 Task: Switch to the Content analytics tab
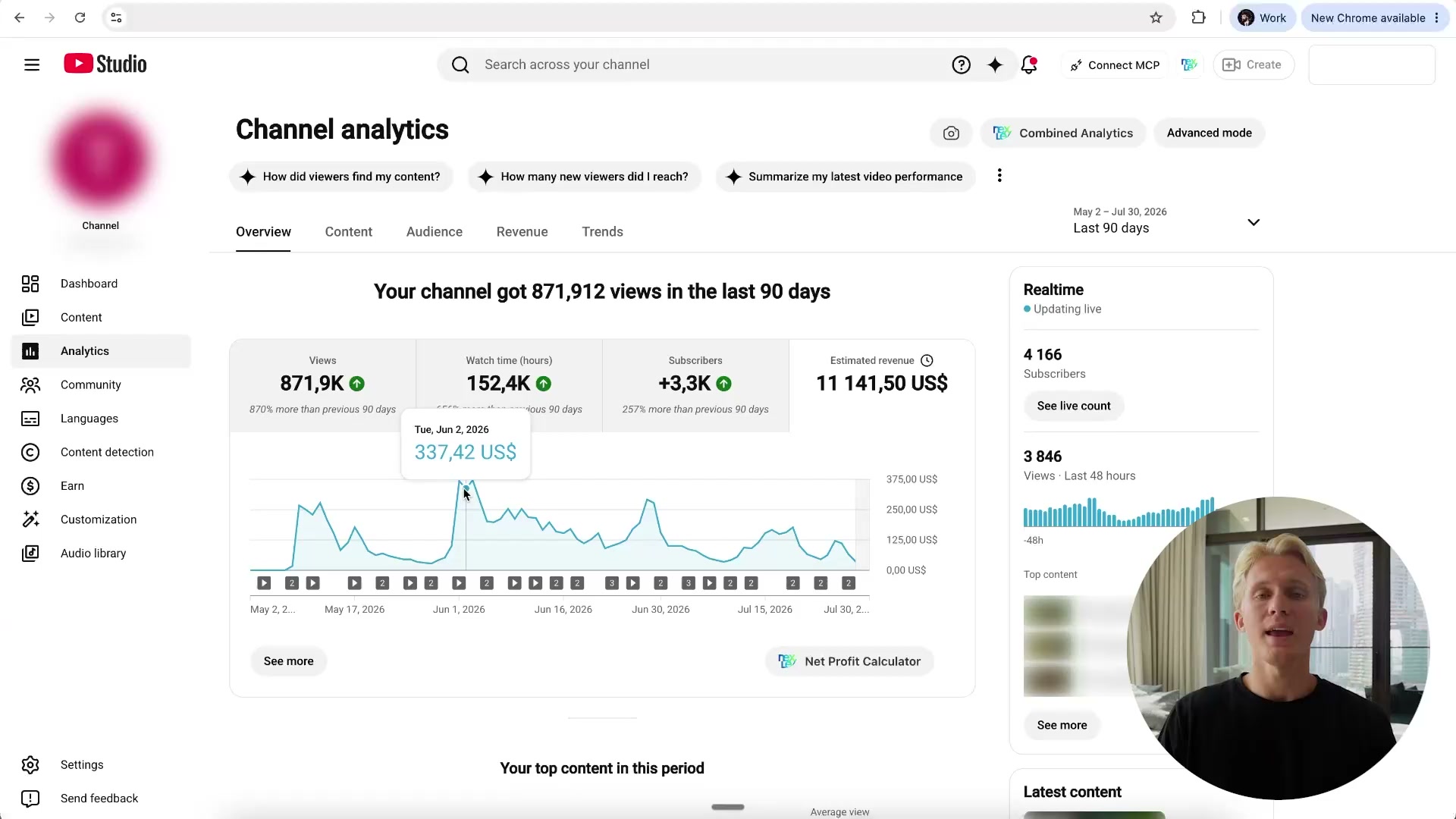point(348,232)
